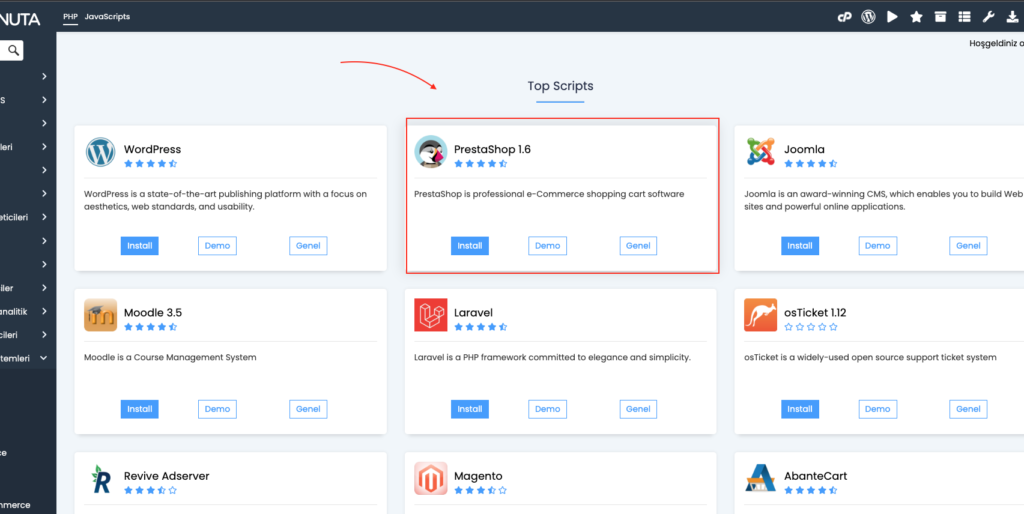
Task: Select the PrestaShop penguin logo
Action: pyautogui.click(x=430, y=152)
